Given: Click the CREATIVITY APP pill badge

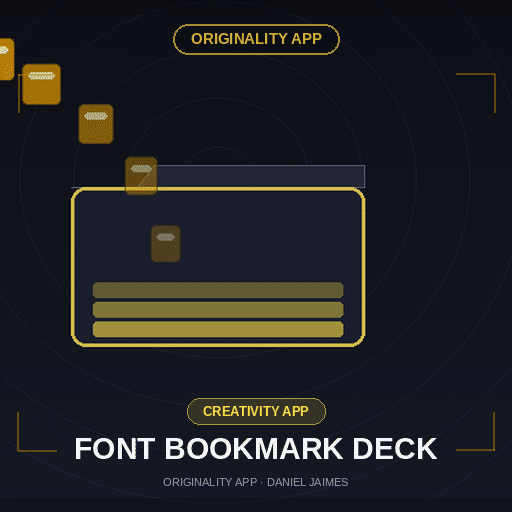Looking at the screenshot, I should tap(256, 411).
